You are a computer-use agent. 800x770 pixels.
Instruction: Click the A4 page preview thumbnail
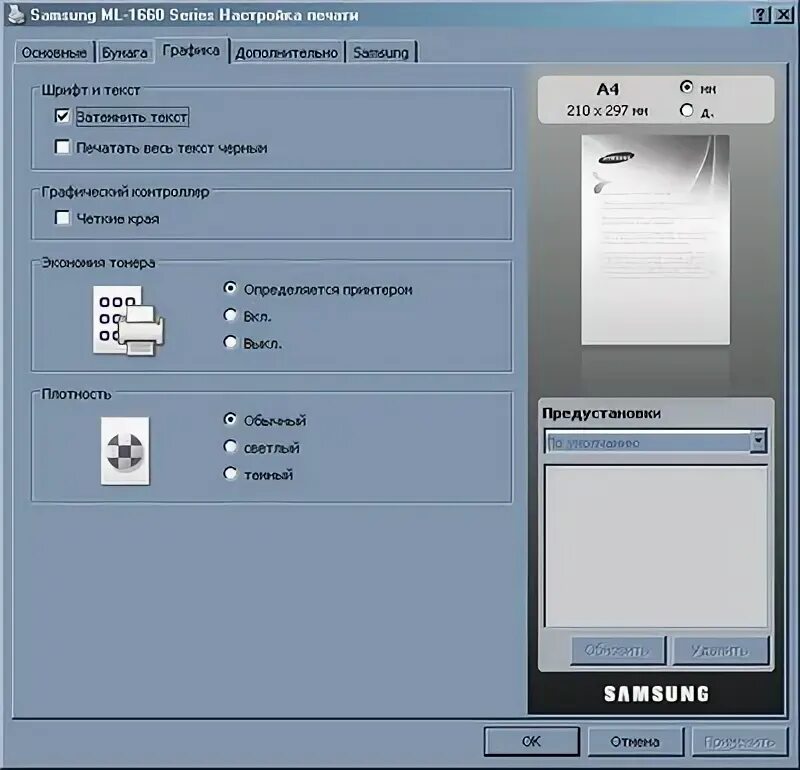pyautogui.click(x=656, y=239)
